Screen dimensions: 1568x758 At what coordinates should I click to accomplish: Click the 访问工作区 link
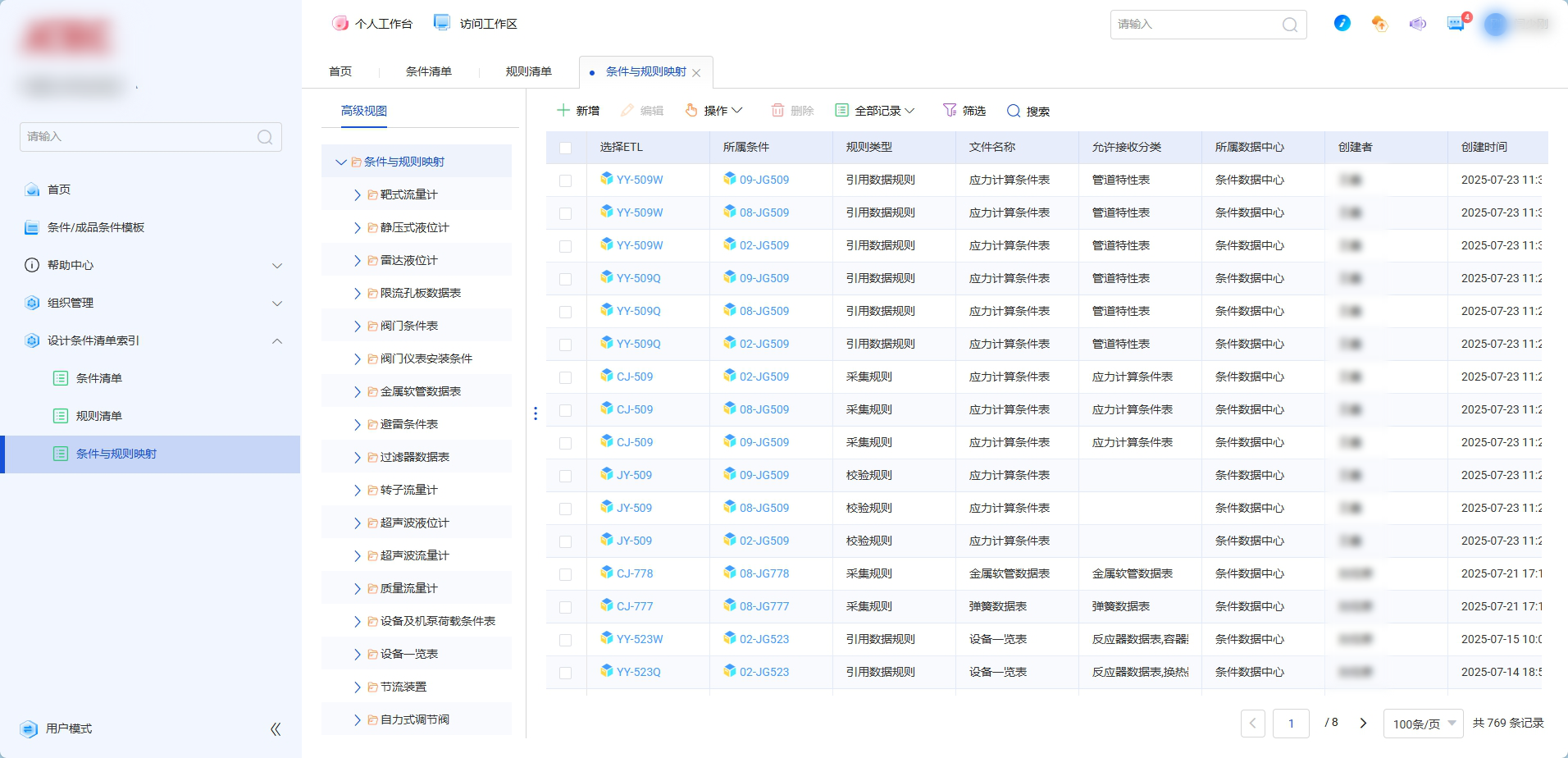point(489,24)
